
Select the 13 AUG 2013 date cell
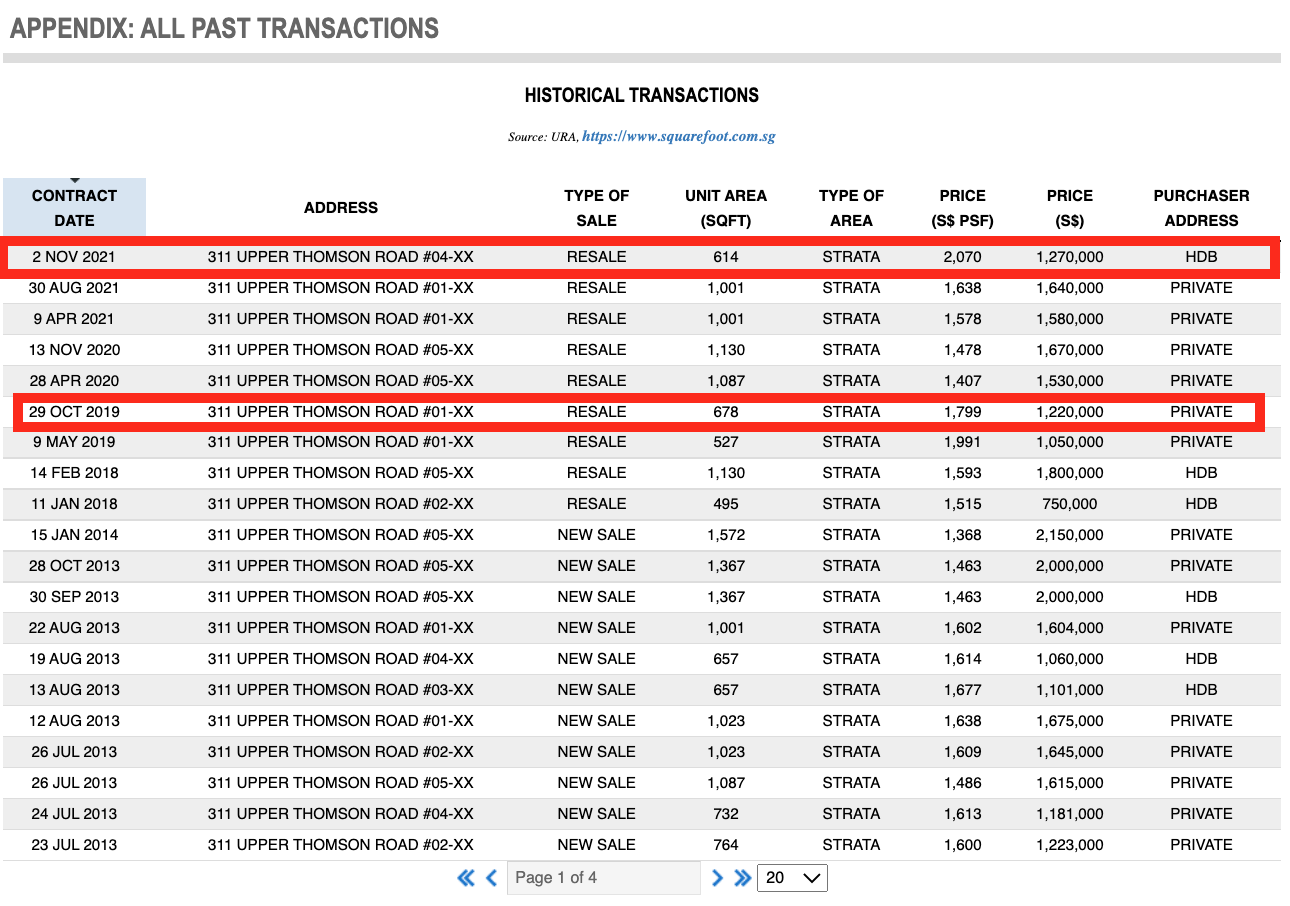[74, 690]
